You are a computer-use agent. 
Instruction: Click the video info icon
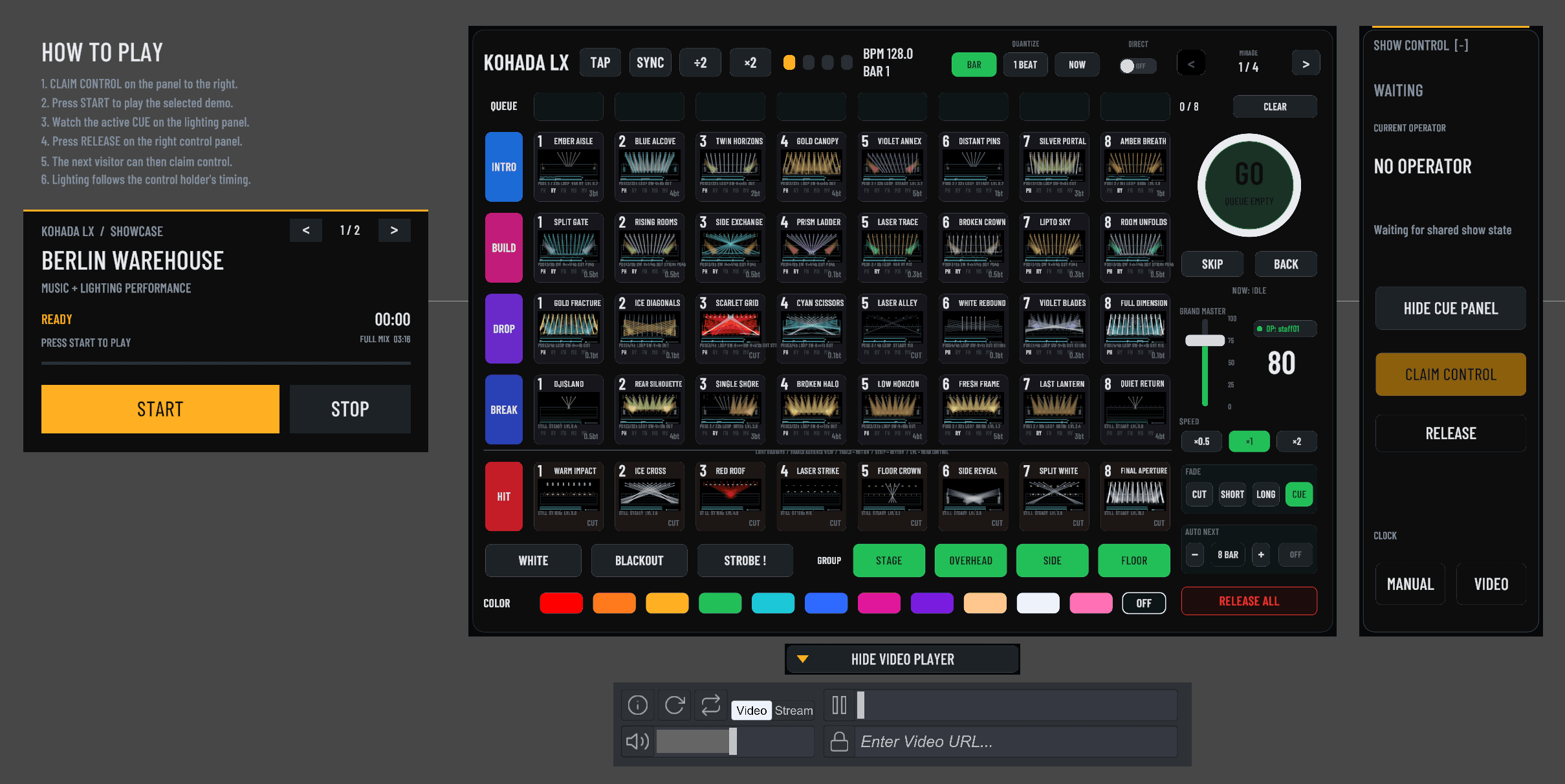point(637,705)
